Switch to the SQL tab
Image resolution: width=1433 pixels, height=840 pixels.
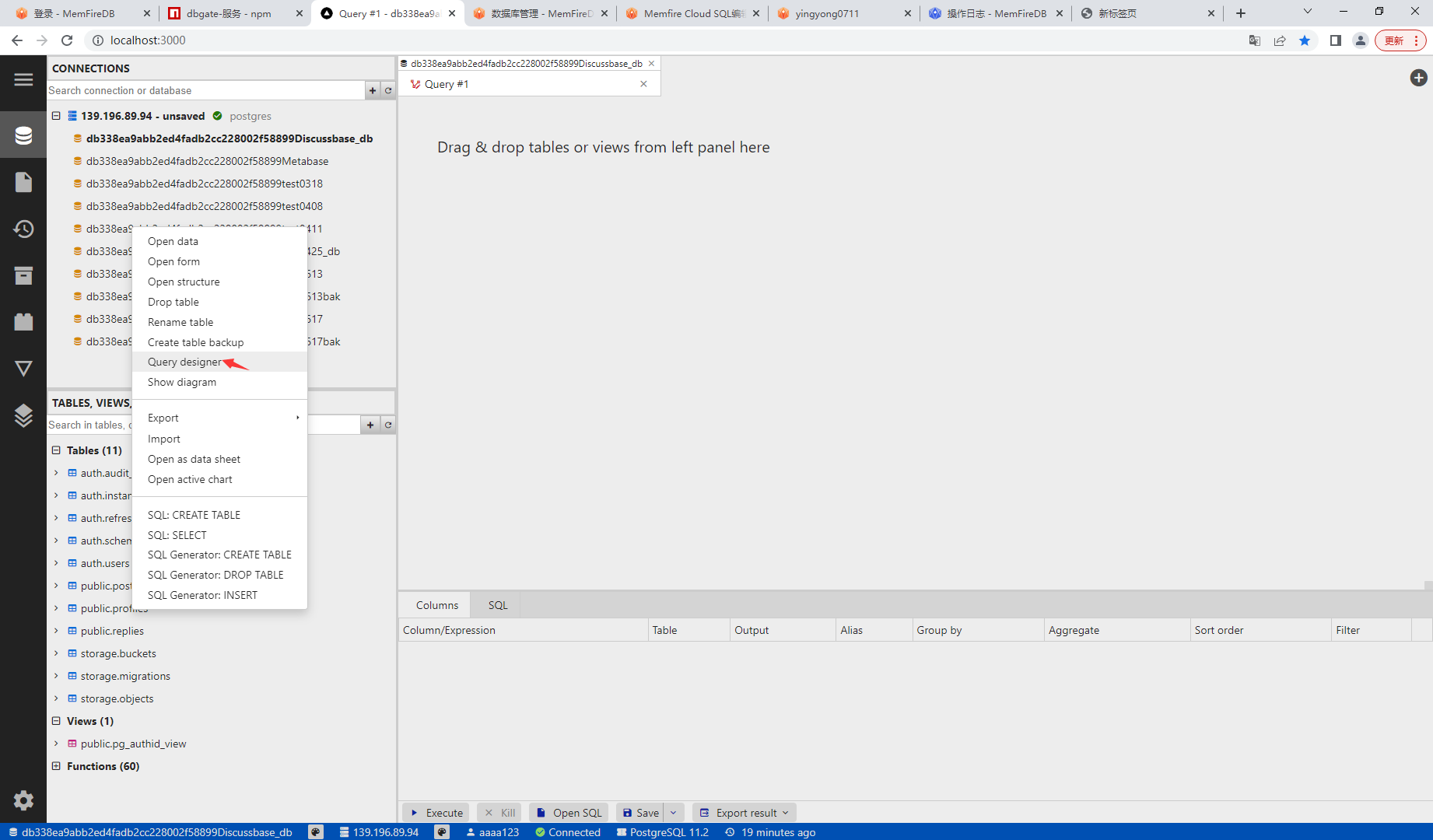(x=498, y=605)
